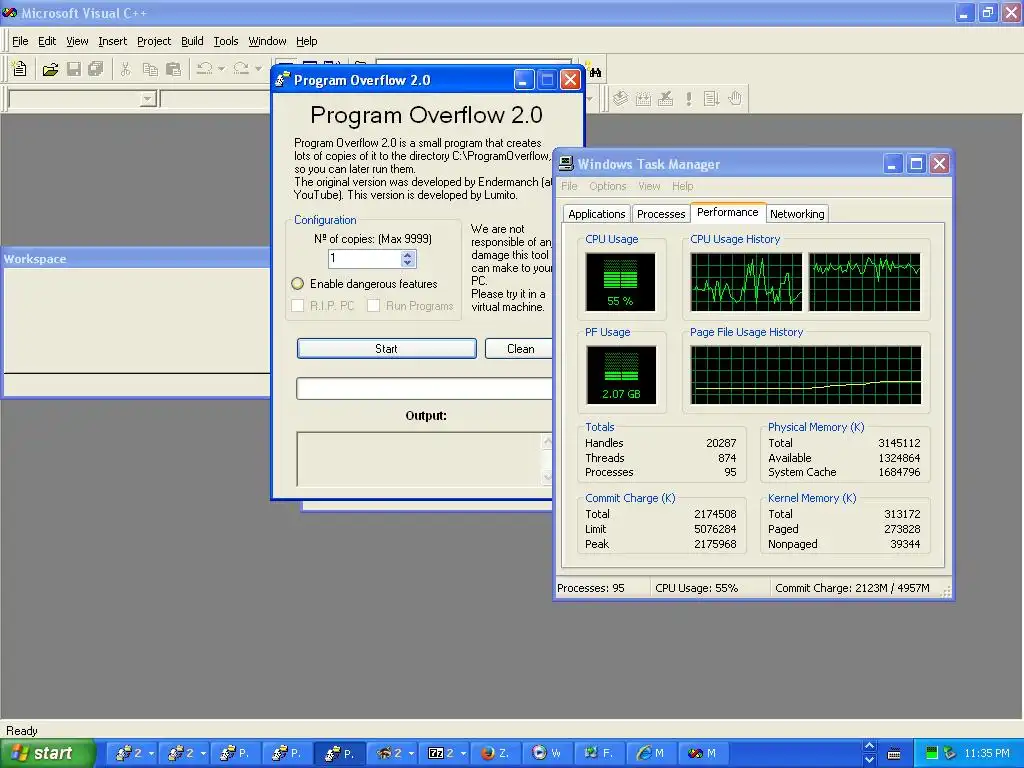Viewport: 1024px width, 768px height.
Task: Click taskbar scroll up arrow
Action: (x=869, y=746)
